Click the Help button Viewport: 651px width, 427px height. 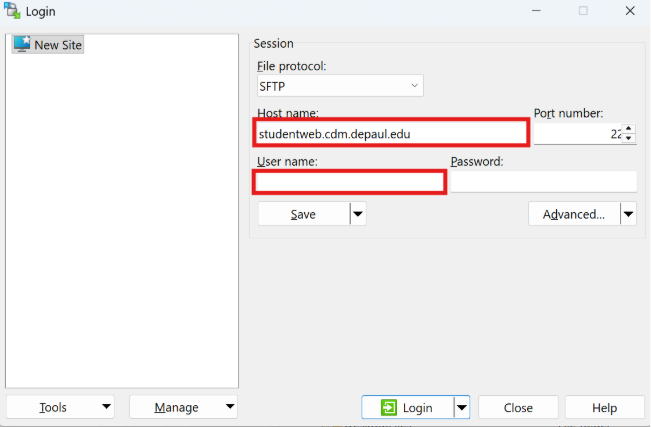tap(604, 407)
